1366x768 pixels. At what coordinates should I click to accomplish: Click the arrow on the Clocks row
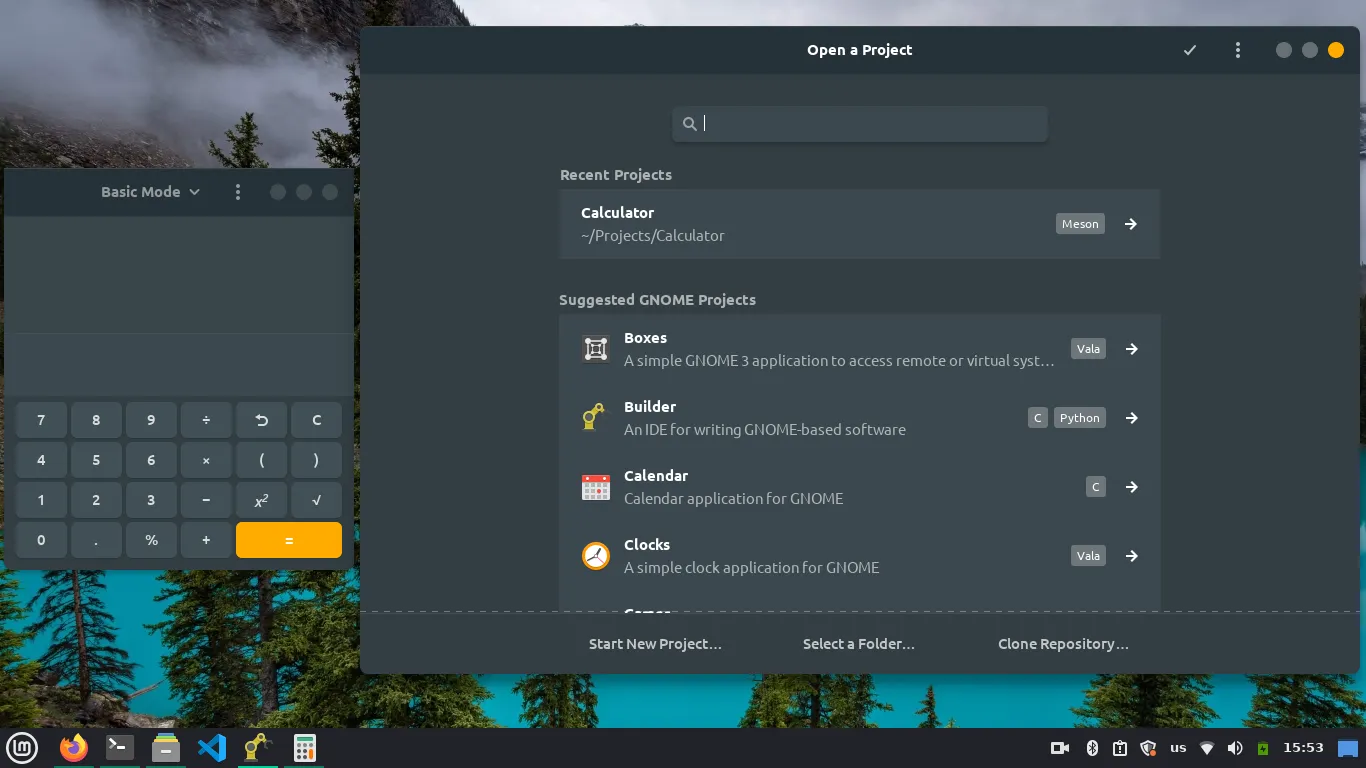pyautogui.click(x=1132, y=556)
